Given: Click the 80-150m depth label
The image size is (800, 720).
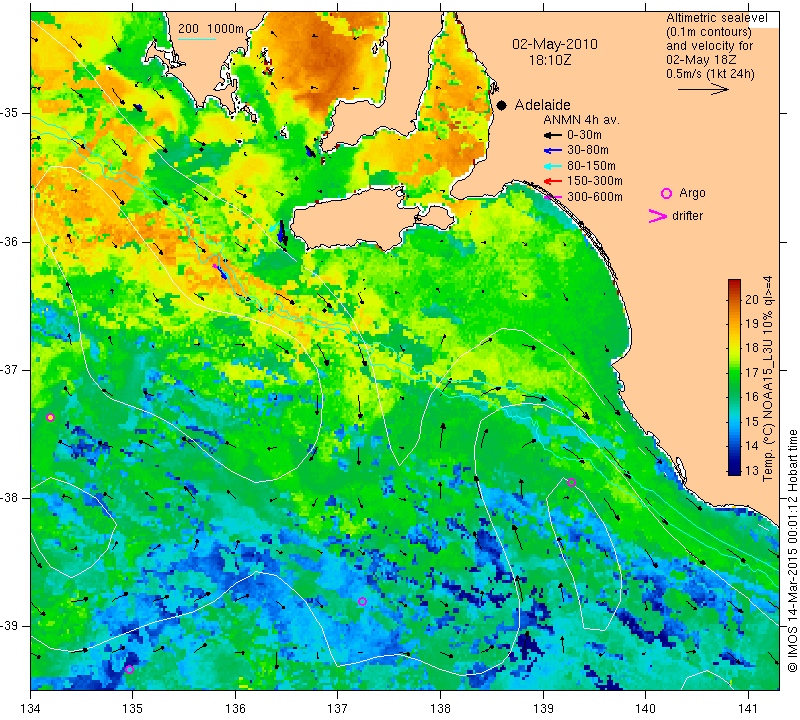Looking at the screenshot, I should coord(591,166).
